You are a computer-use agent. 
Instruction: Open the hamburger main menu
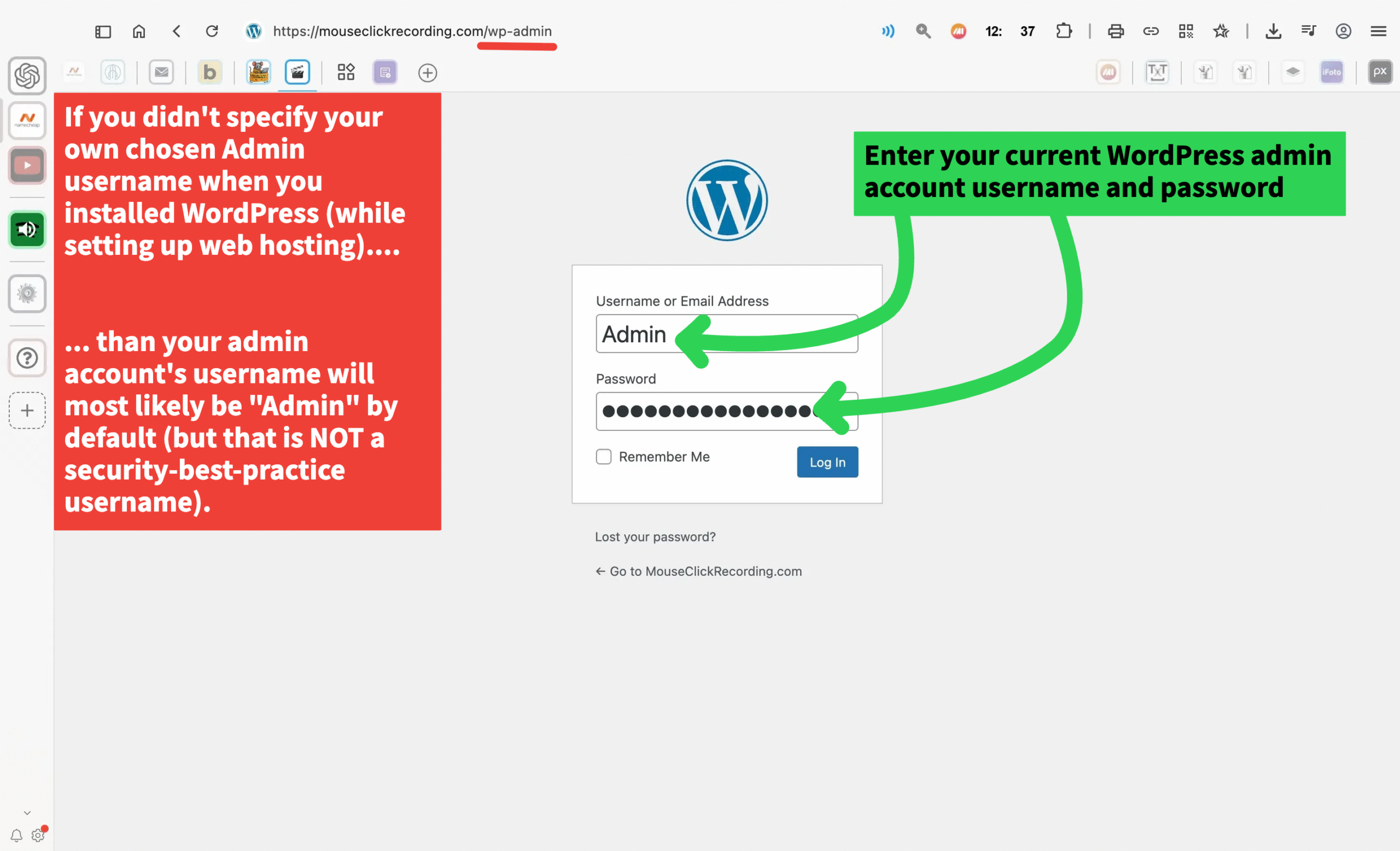[1379, 31]
